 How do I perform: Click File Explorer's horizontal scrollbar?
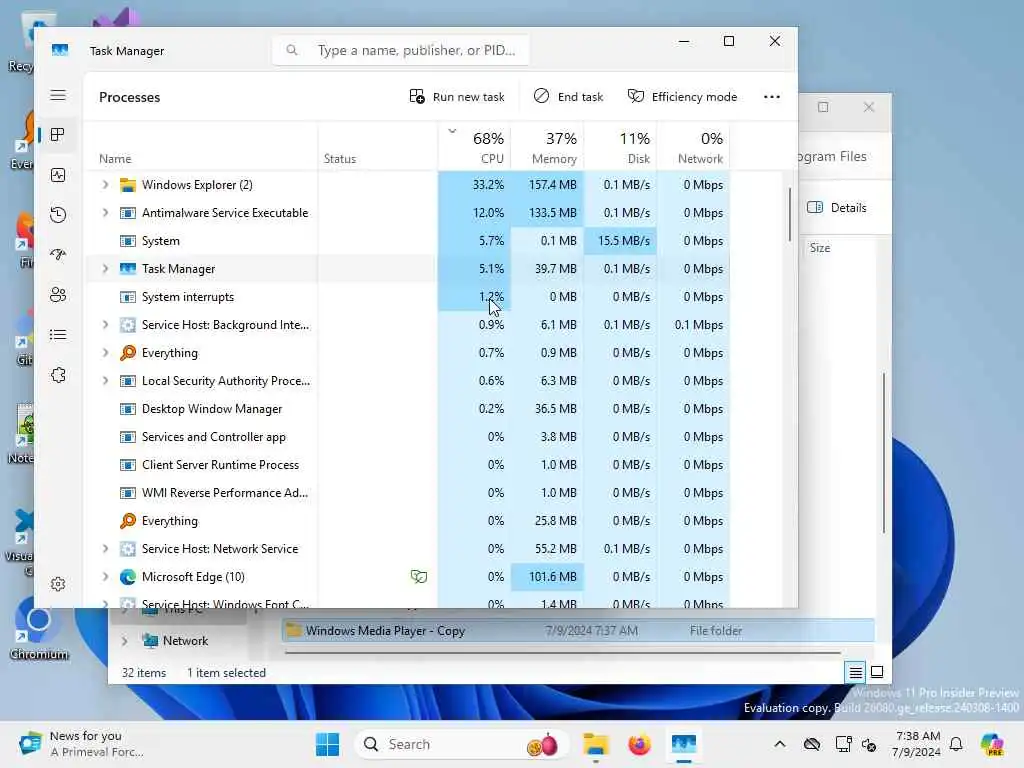563,652
